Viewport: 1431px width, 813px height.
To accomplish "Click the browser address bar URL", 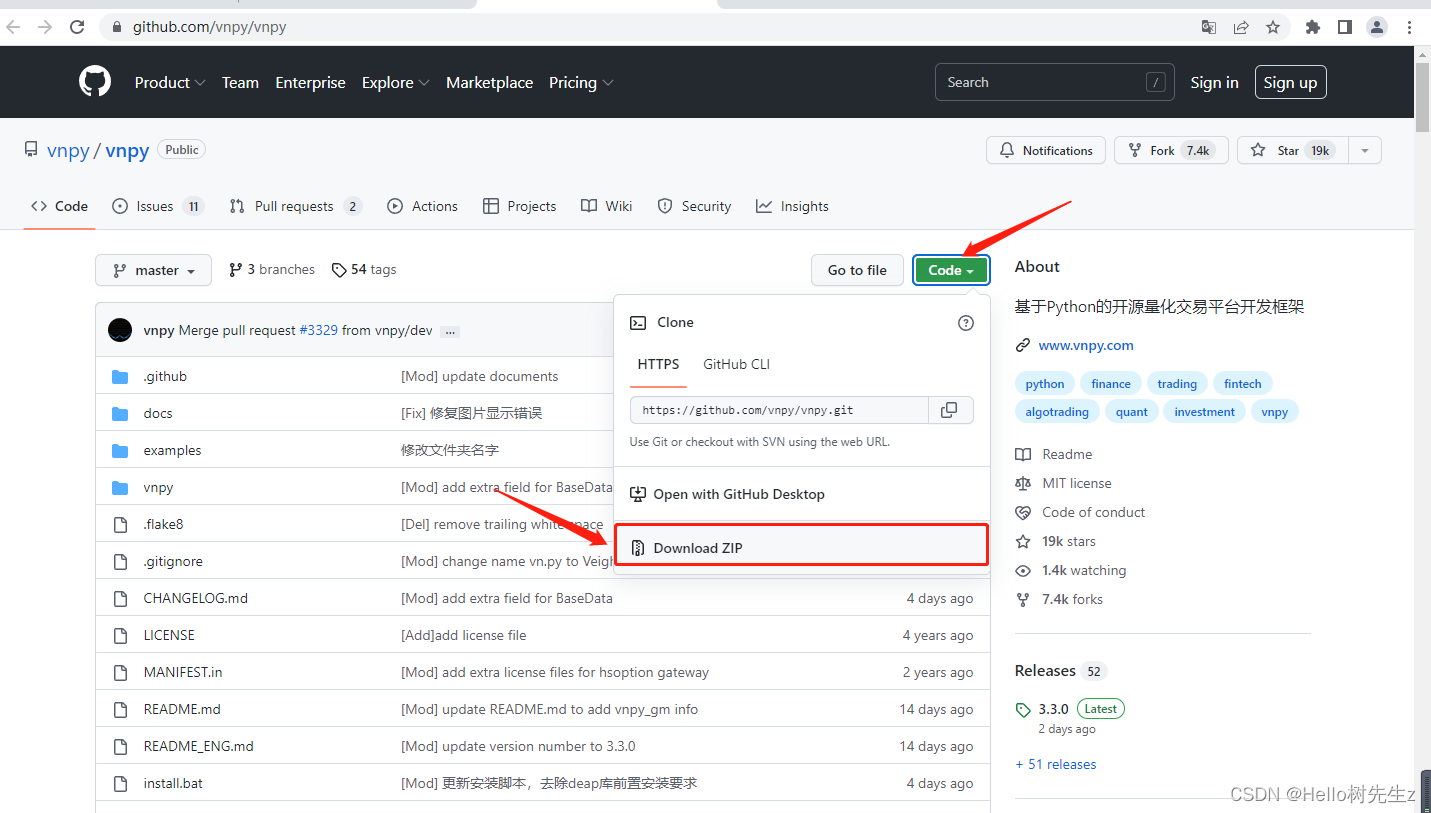I will click(x=209, y=27).
